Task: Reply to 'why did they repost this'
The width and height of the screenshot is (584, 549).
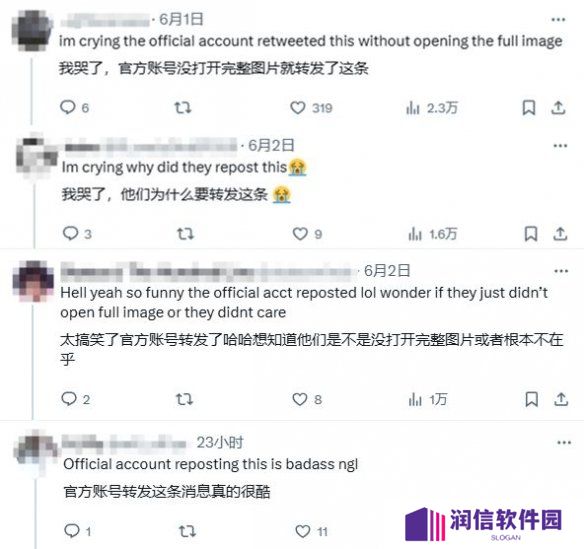Action: coord(77,234)
